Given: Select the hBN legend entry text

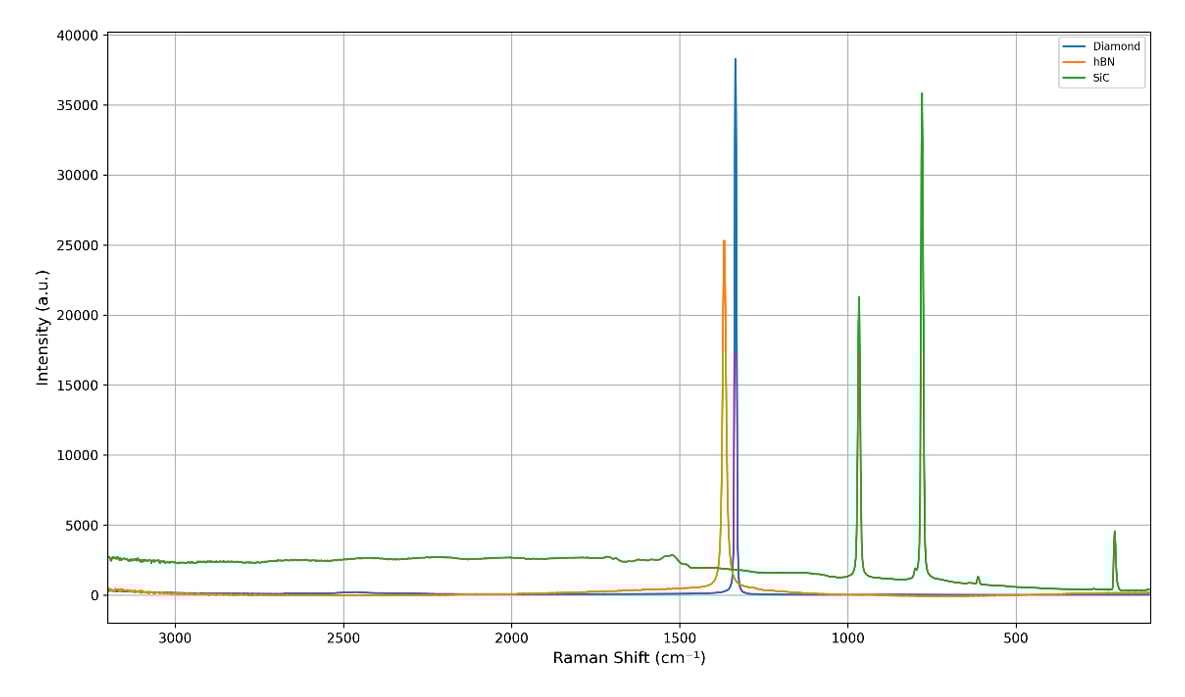Looking at the screenshot, I should [x=1103, y=62].
